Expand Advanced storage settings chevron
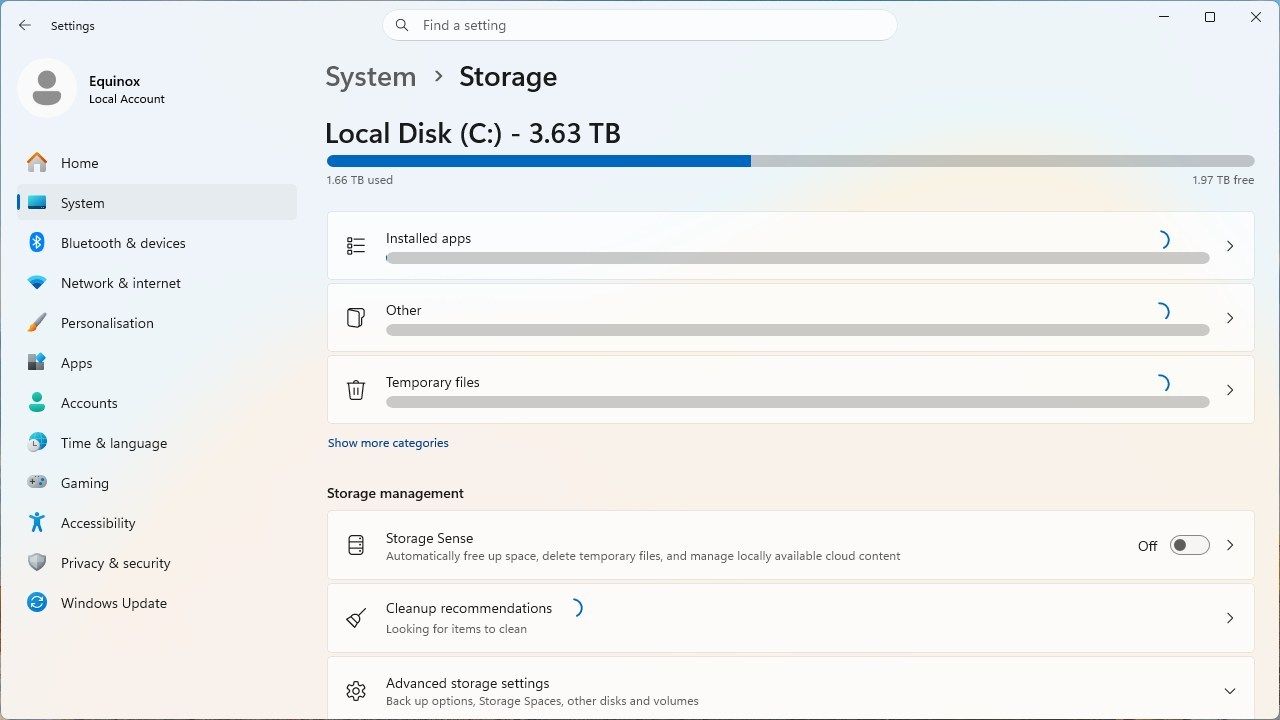 [x=1230, y=691]
